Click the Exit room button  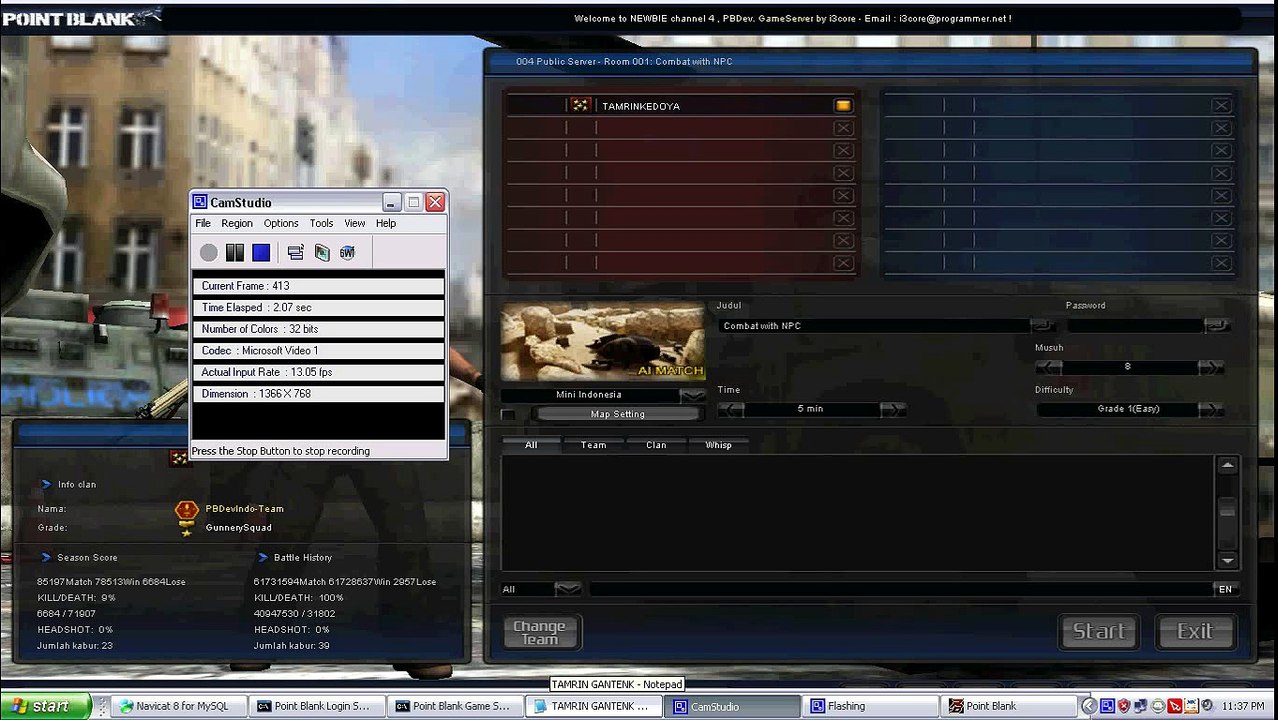(1195, 631)
